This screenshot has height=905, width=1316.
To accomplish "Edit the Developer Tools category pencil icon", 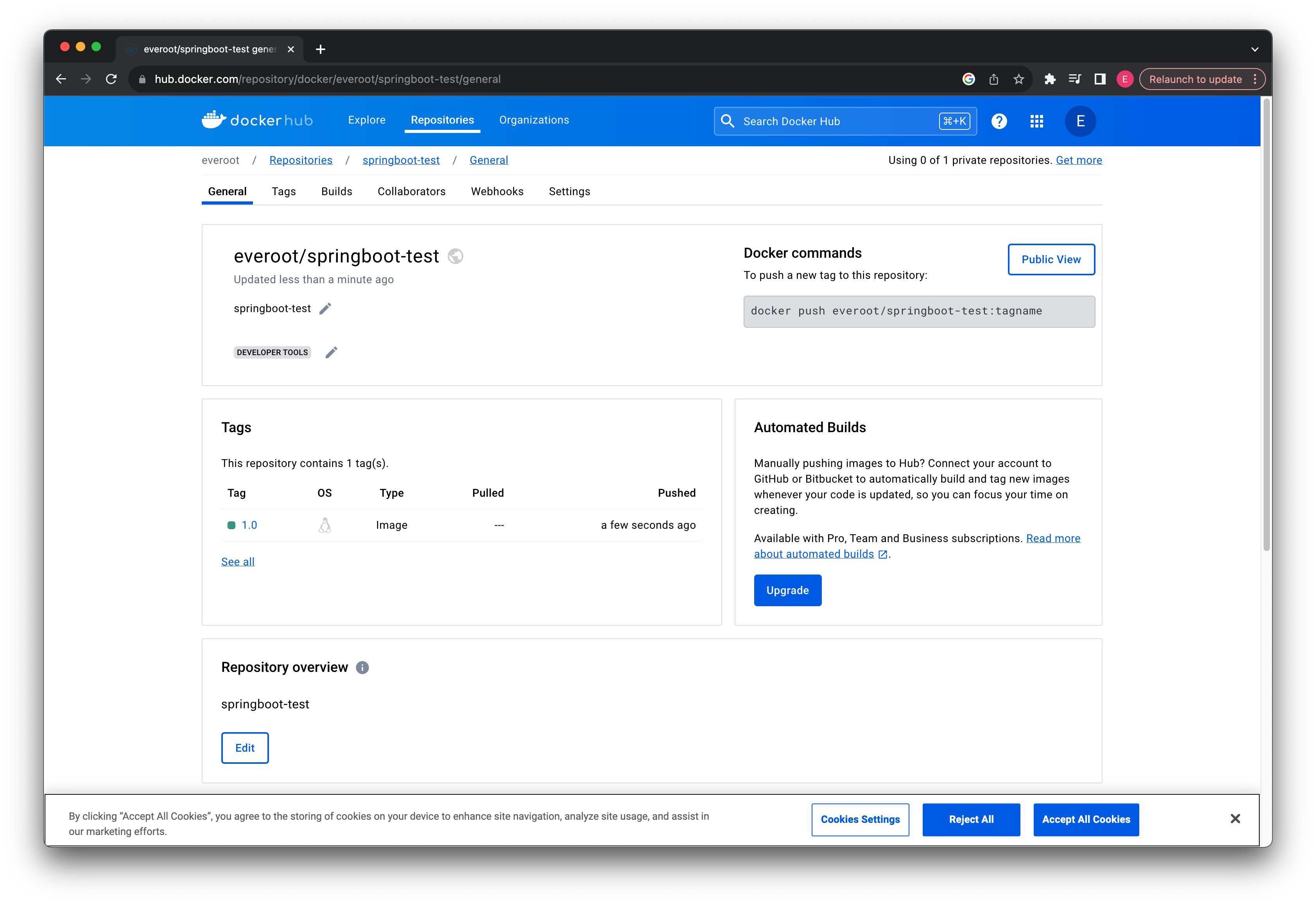I will tap(332, 352).
